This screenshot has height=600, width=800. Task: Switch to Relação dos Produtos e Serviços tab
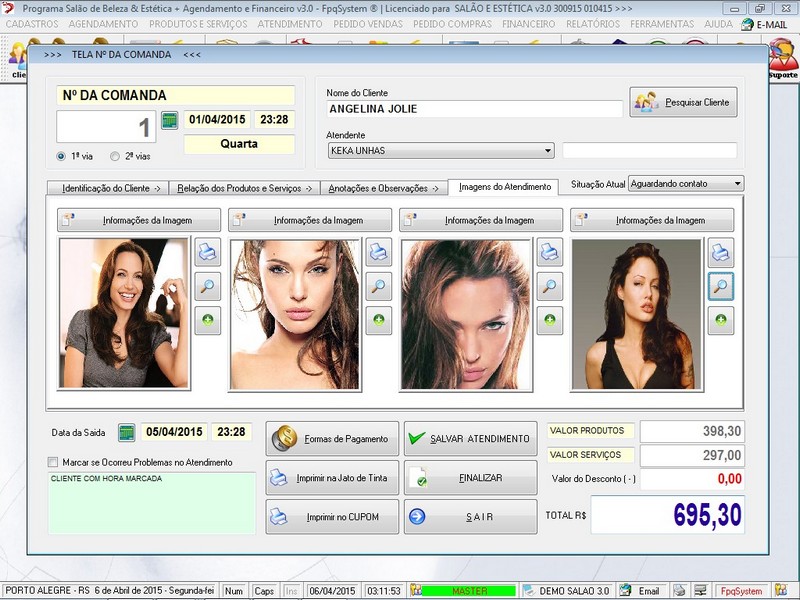(x=243, y=188)
